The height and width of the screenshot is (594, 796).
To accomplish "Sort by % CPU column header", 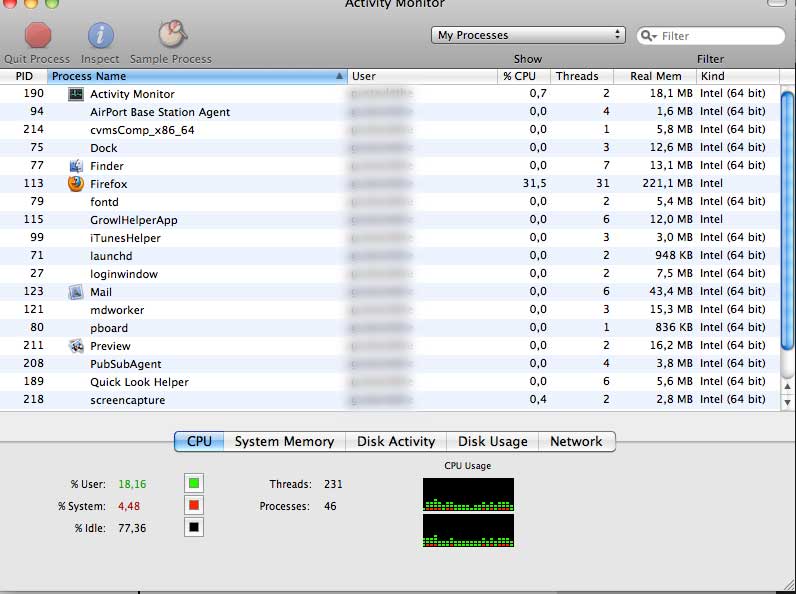I will (x=524, y=76).
